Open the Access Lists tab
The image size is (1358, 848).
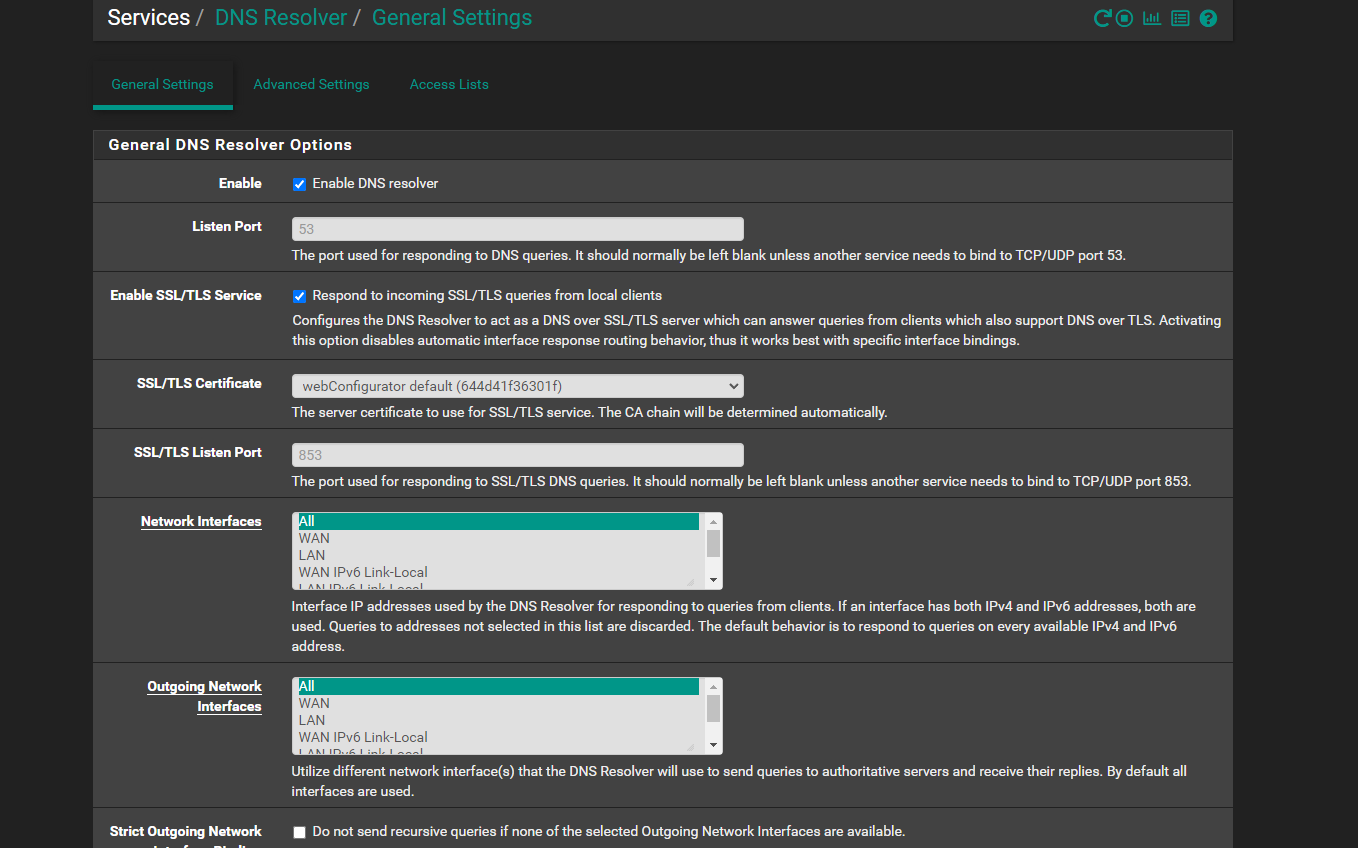449,85
